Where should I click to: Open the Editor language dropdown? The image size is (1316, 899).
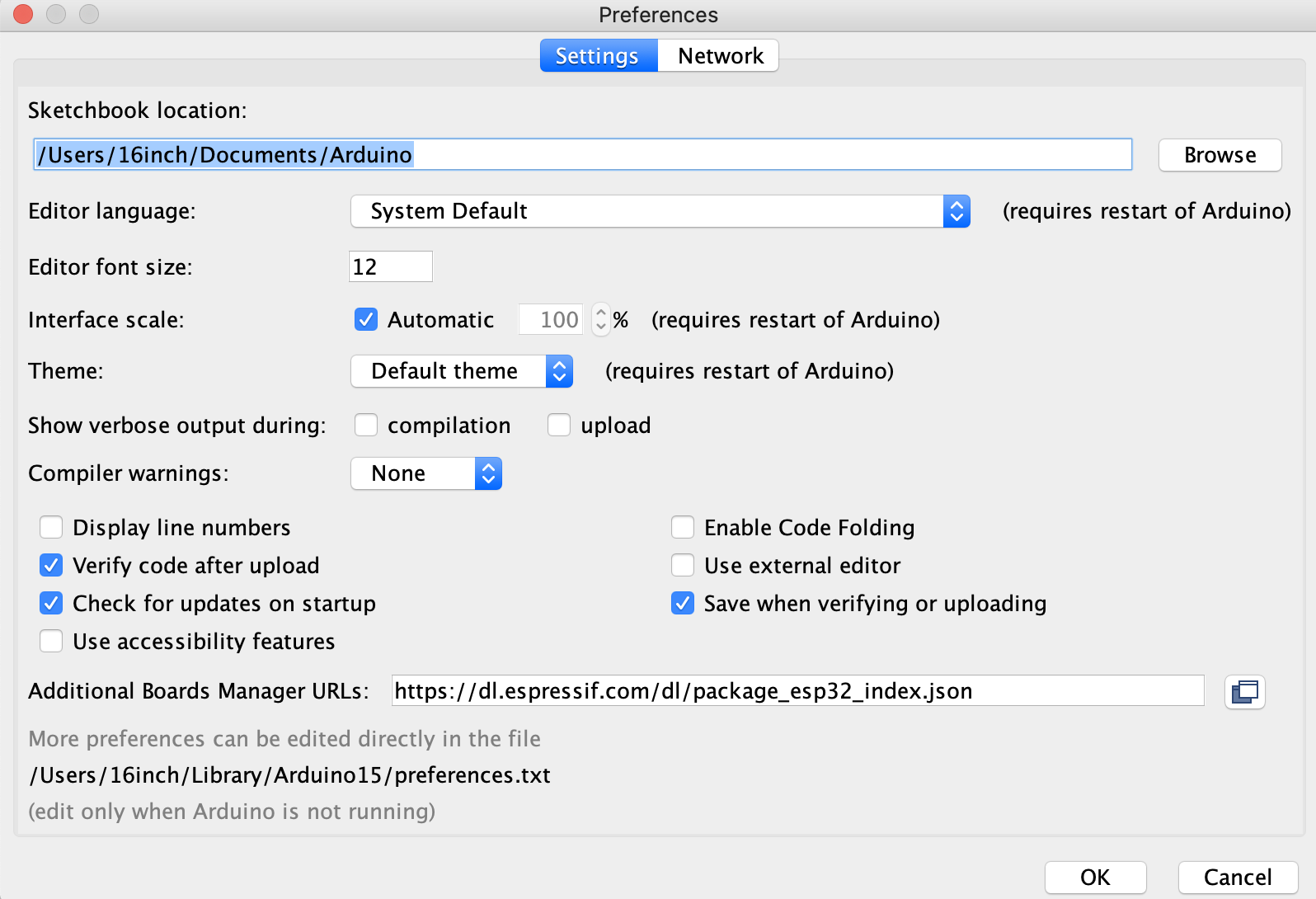click(660, 211)
